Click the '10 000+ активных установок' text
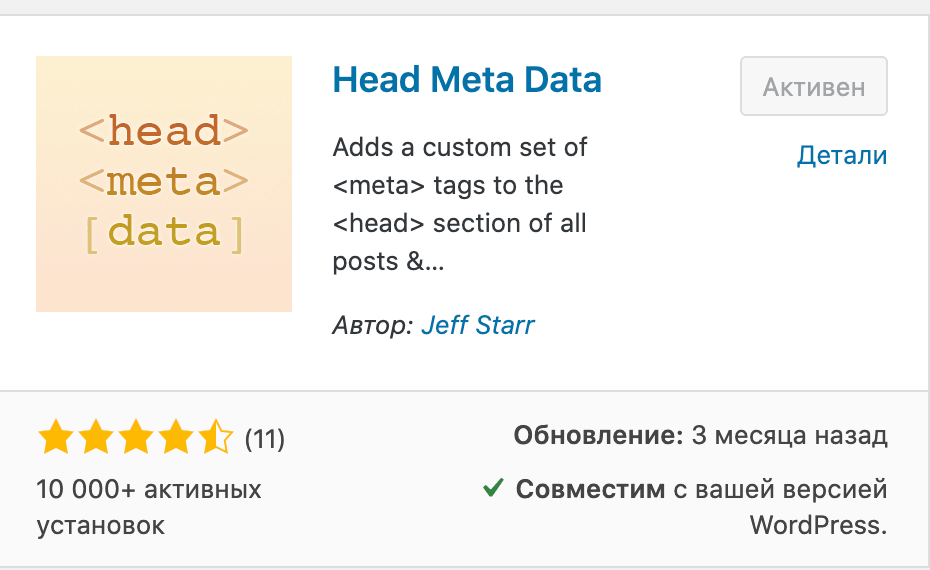 (149, 507)
